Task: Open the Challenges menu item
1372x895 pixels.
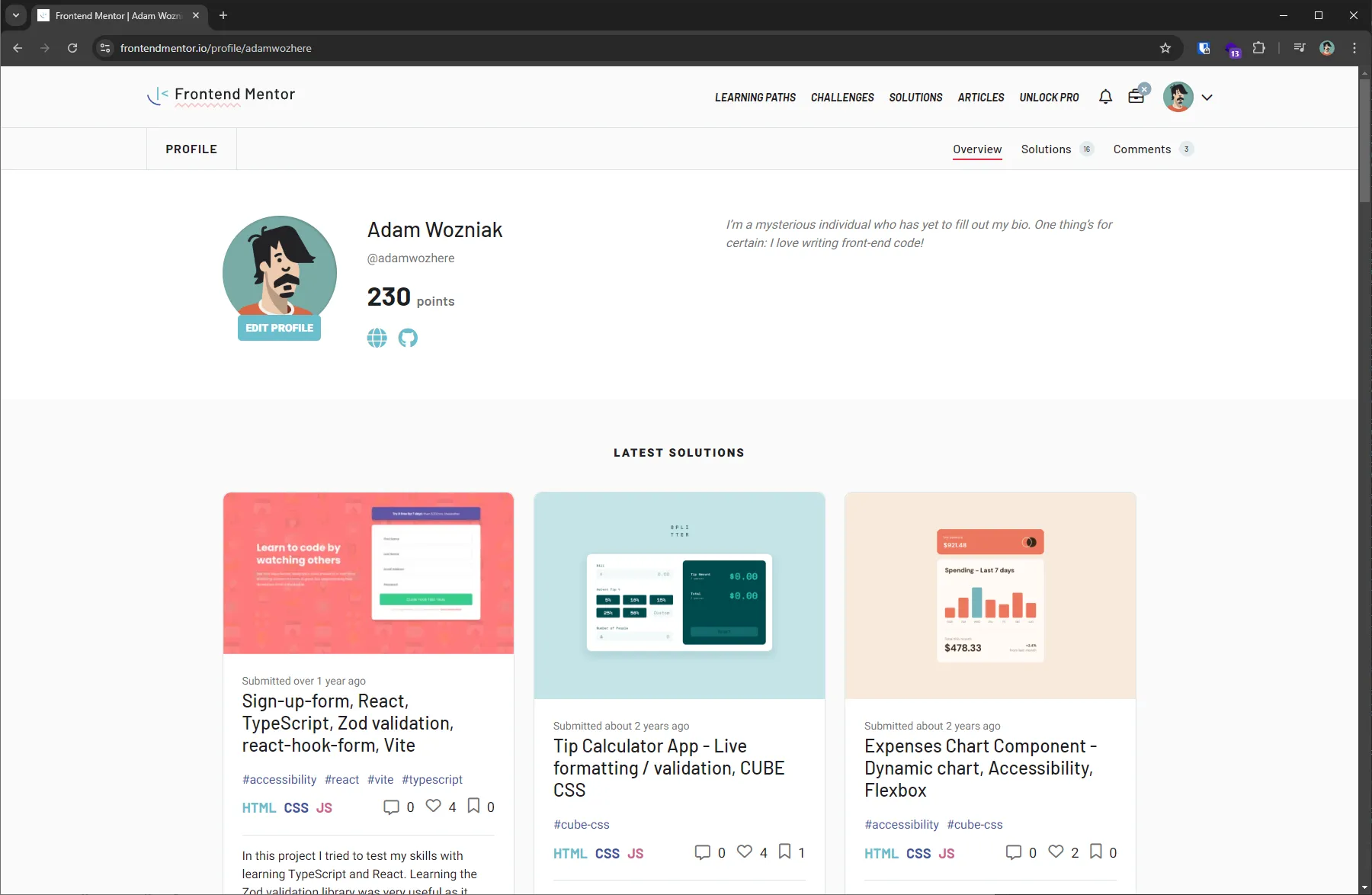Action: point(842,98)
